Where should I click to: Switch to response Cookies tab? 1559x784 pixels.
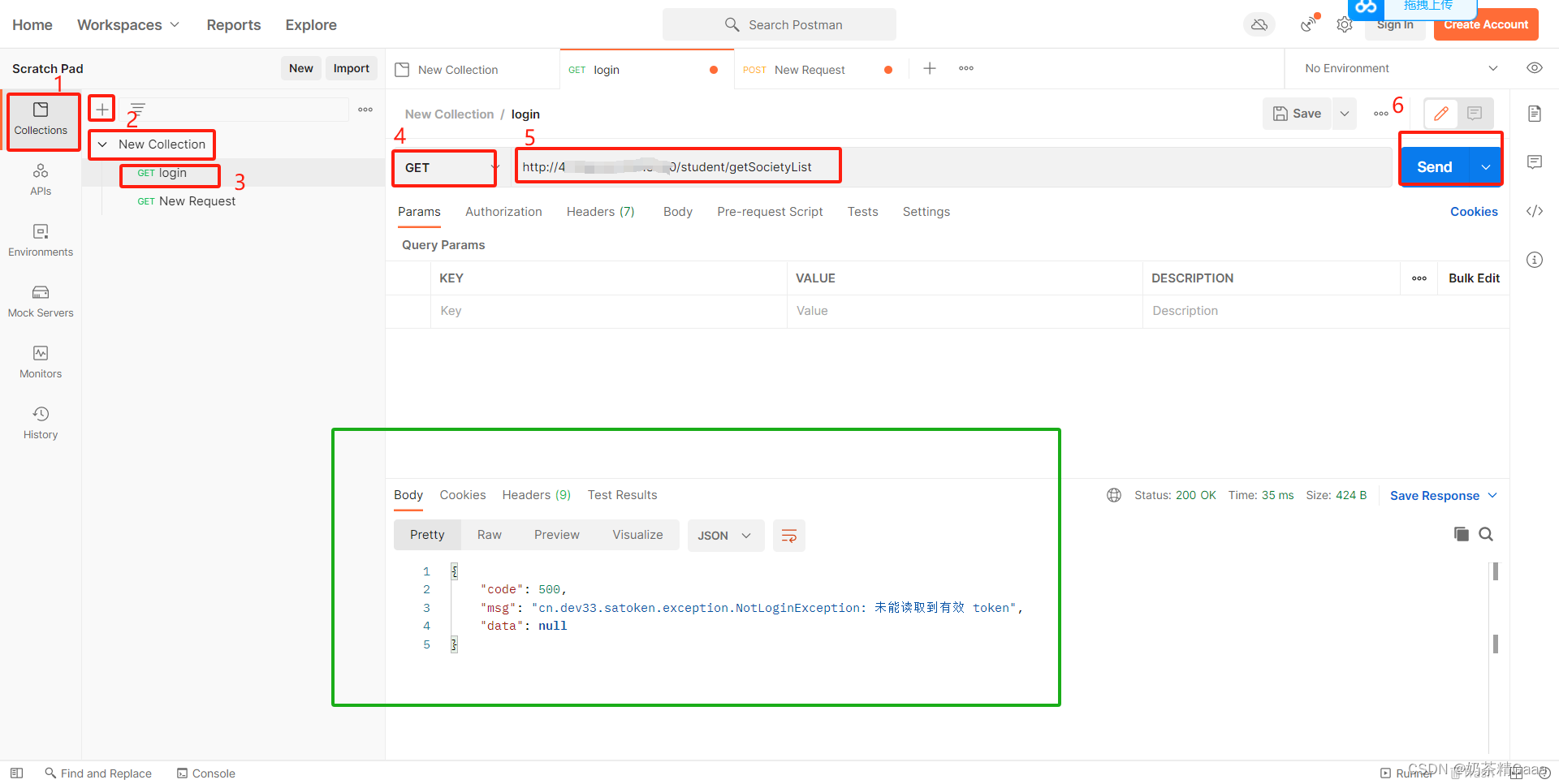coord(463,495)
